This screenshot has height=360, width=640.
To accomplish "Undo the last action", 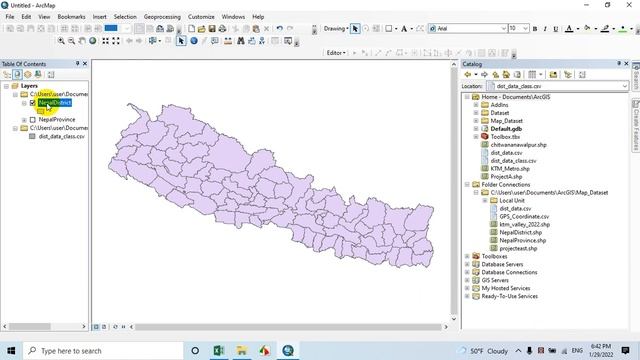I will [x=280, y=29].
